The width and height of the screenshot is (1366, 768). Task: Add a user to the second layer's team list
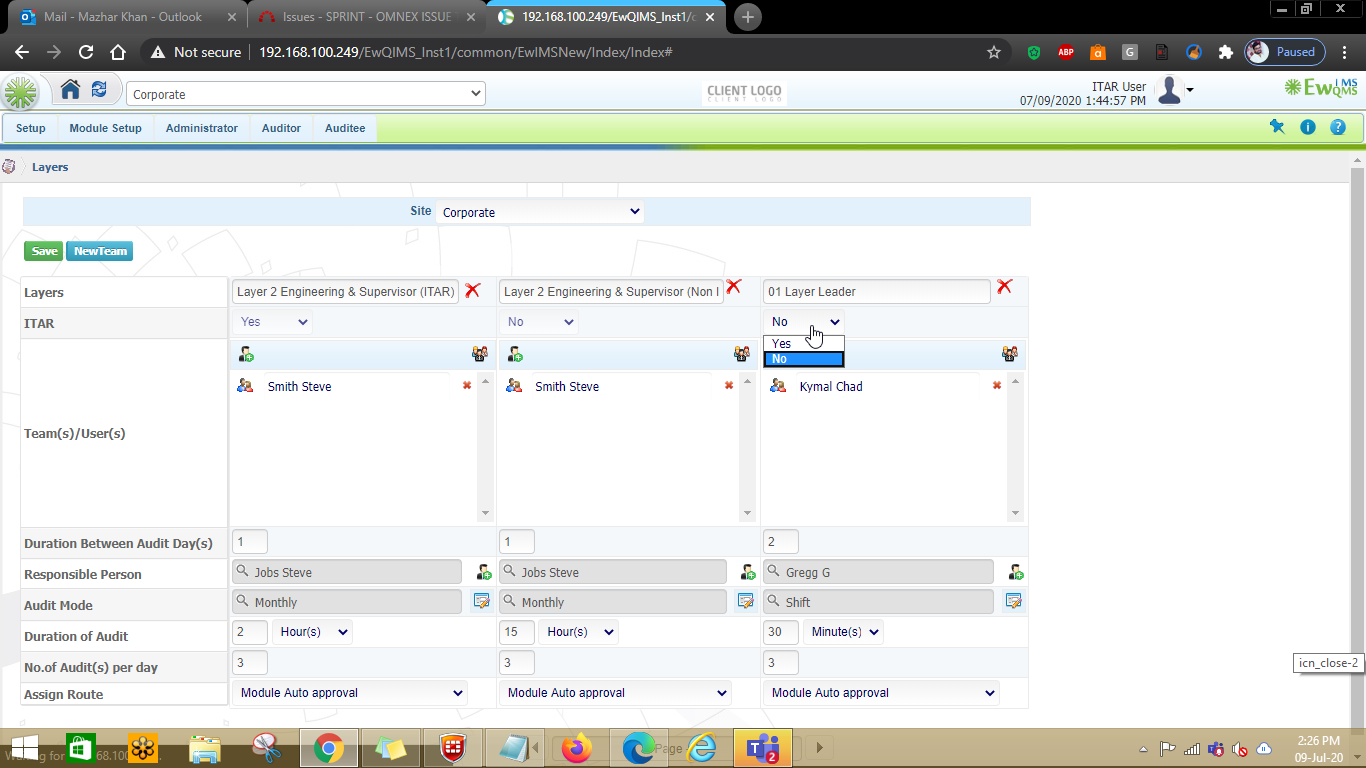(515, 354)
